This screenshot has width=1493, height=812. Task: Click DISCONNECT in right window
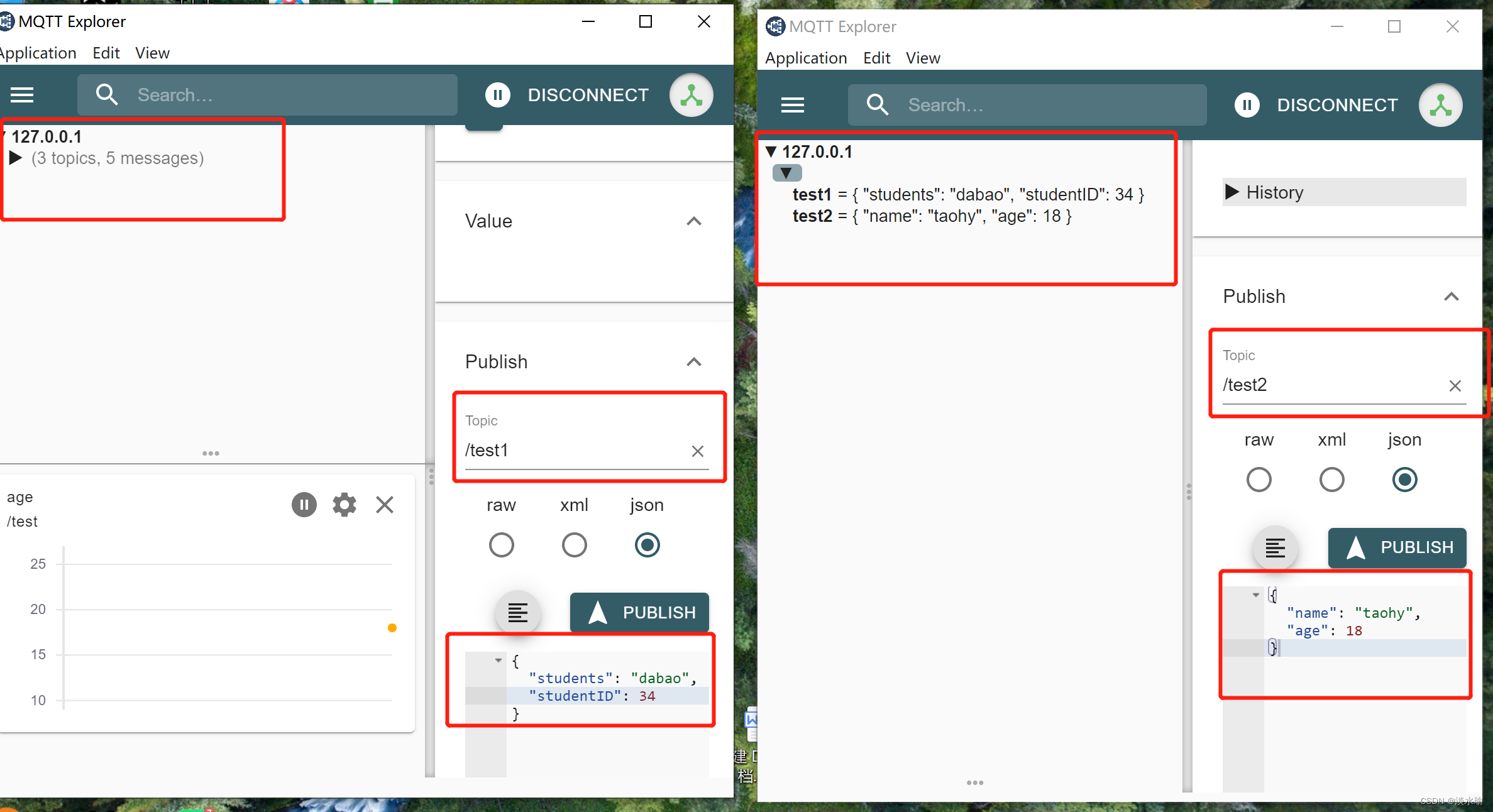pos(1337,105)
